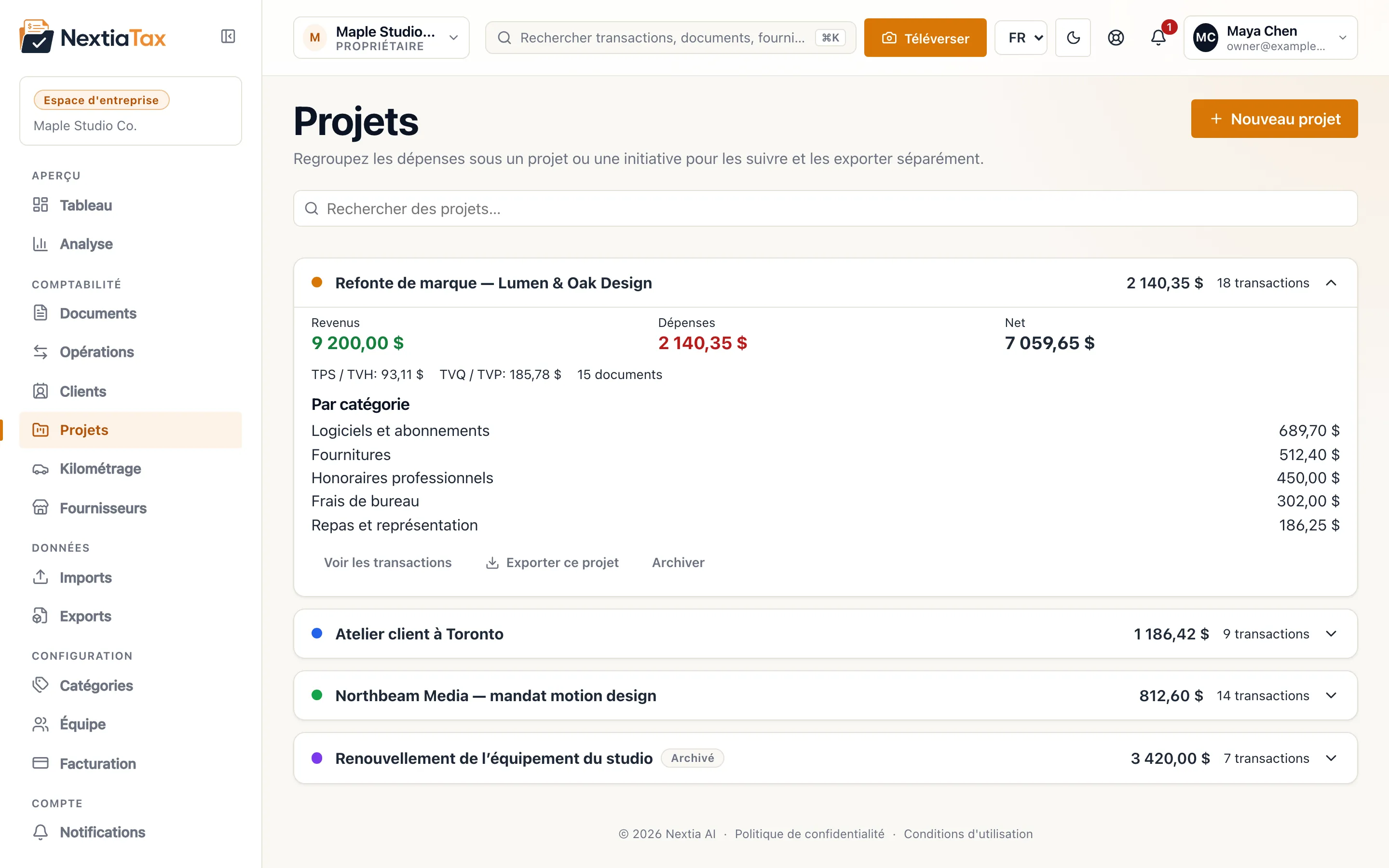Screen dimensions: 1389x868
Task: Click the Notifications bell icon in sidebar
Action: coord(40,832)
